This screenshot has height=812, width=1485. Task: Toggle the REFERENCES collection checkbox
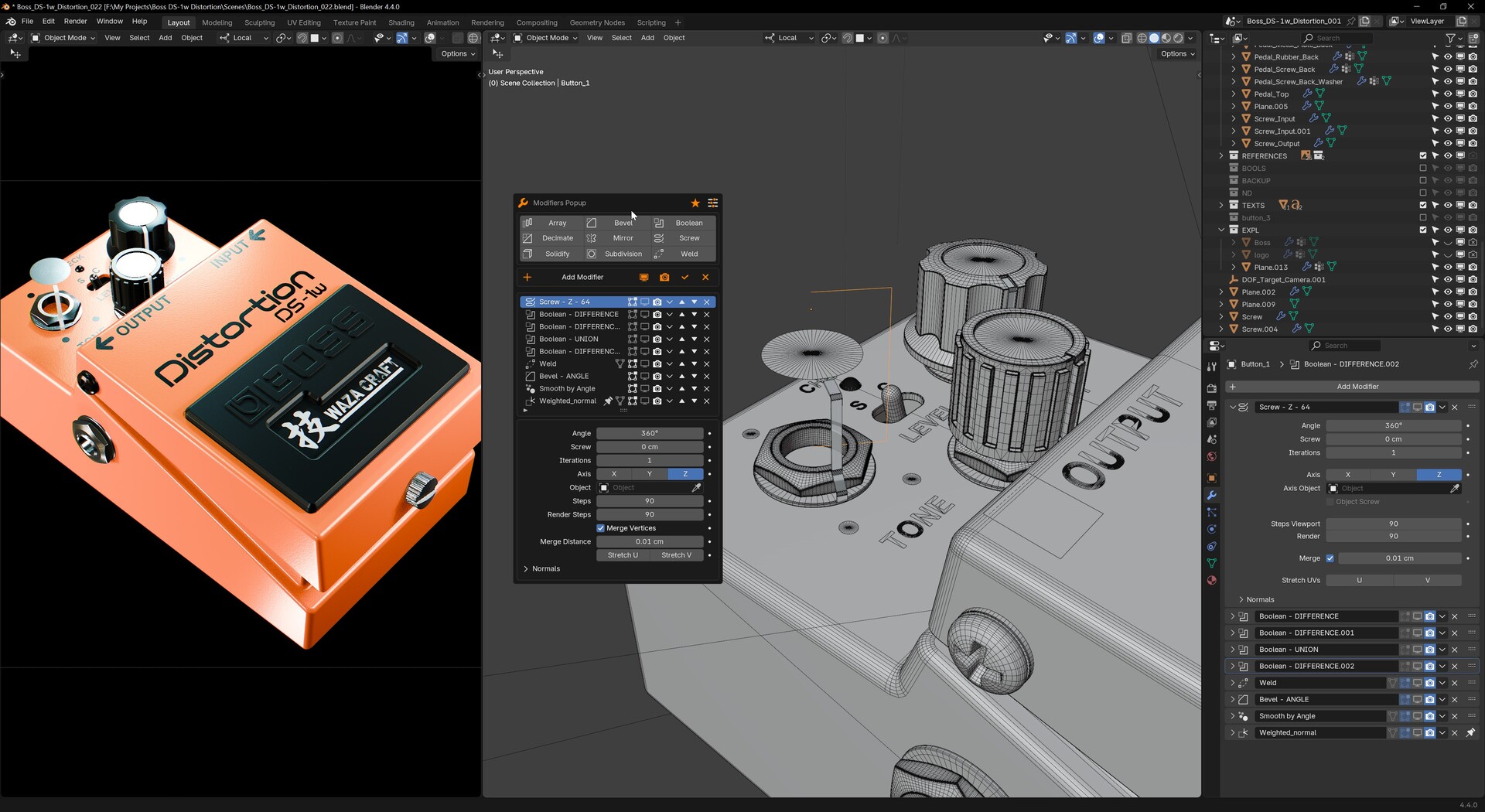1422,156
